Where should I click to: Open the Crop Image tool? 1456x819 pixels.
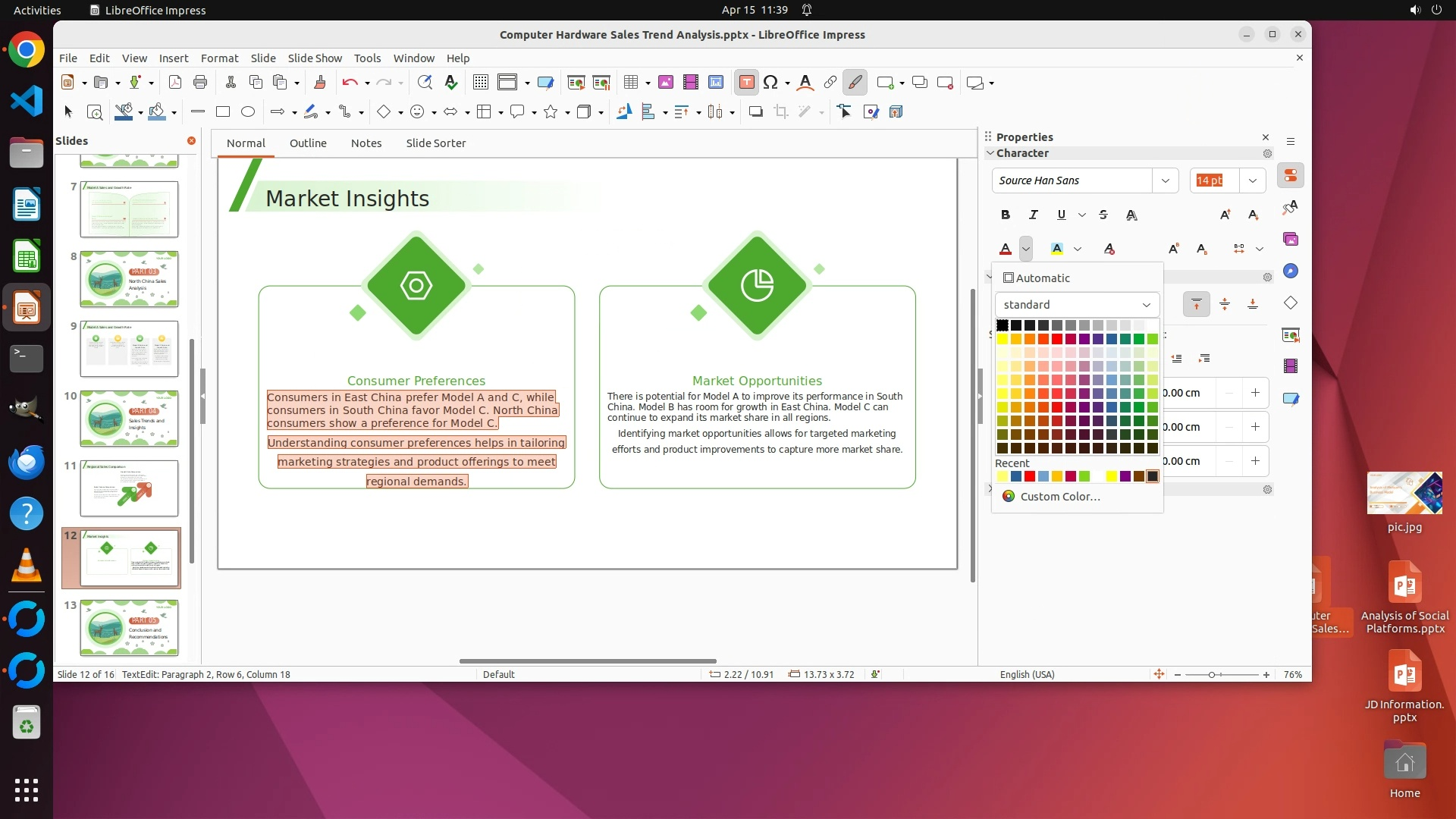click(780, 112)
